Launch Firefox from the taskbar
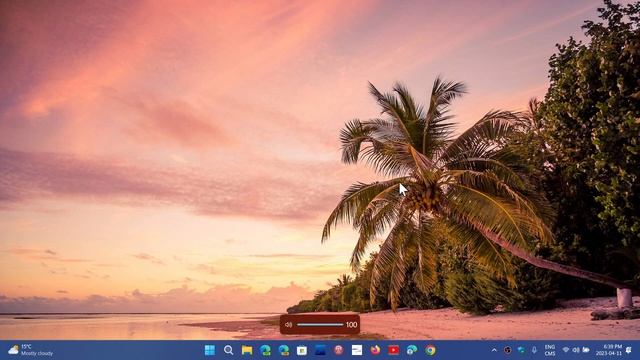Screen dimensions: 640x360 coord(375,350)
